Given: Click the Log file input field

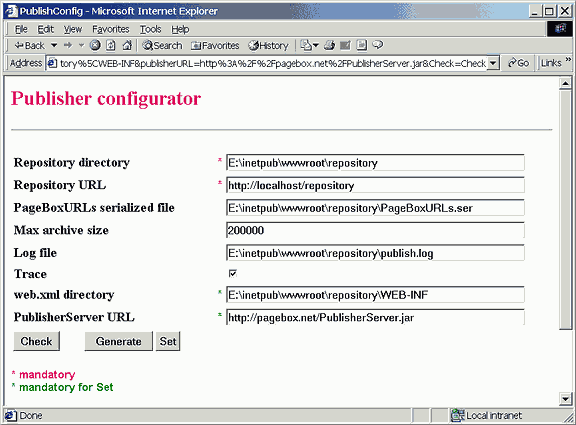Looking at the screenshot, I should click(375, 253).
